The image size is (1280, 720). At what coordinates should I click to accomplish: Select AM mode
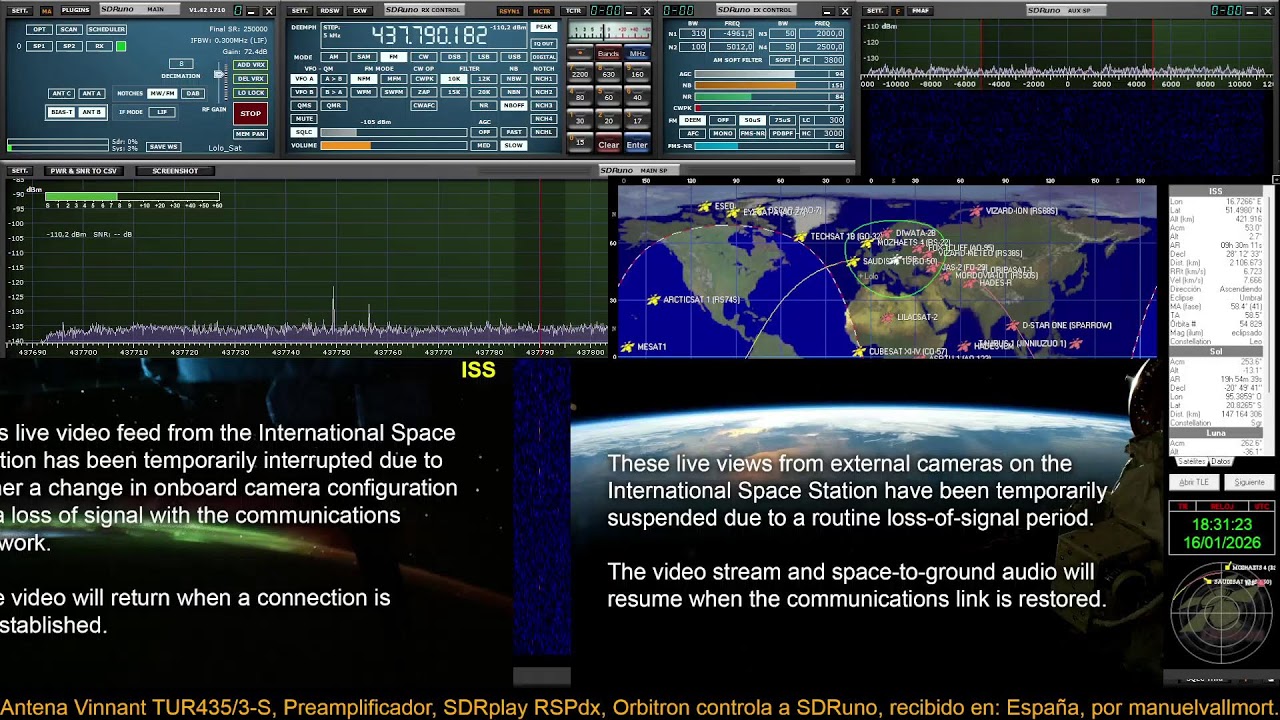coord(334,57)
